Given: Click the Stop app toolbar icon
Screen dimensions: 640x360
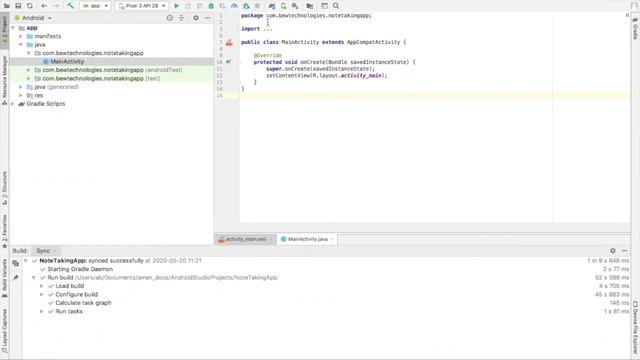Looking at the screenshot, I should click(257, 6).
